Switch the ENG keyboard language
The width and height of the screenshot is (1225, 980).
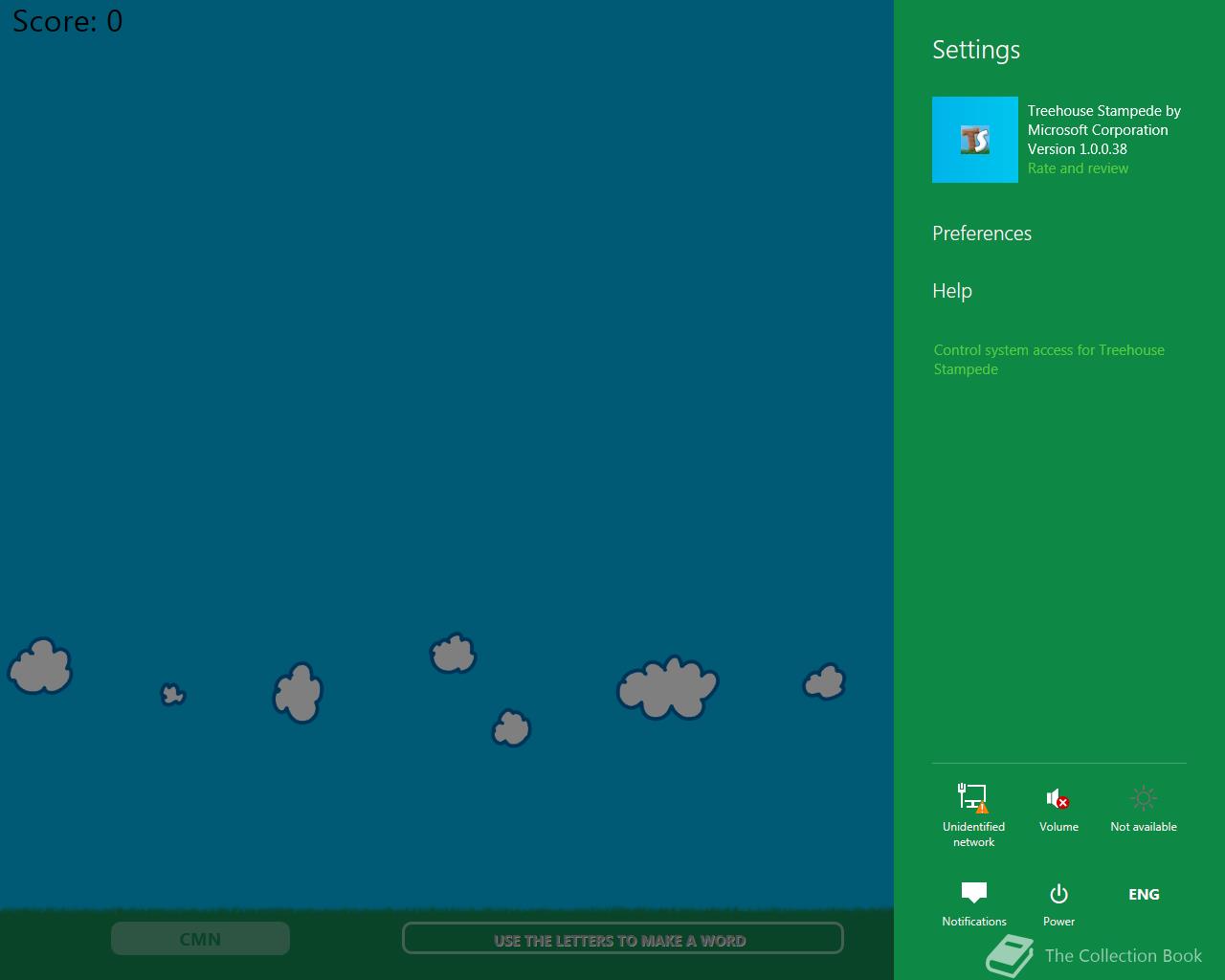tap(1144, 895)
